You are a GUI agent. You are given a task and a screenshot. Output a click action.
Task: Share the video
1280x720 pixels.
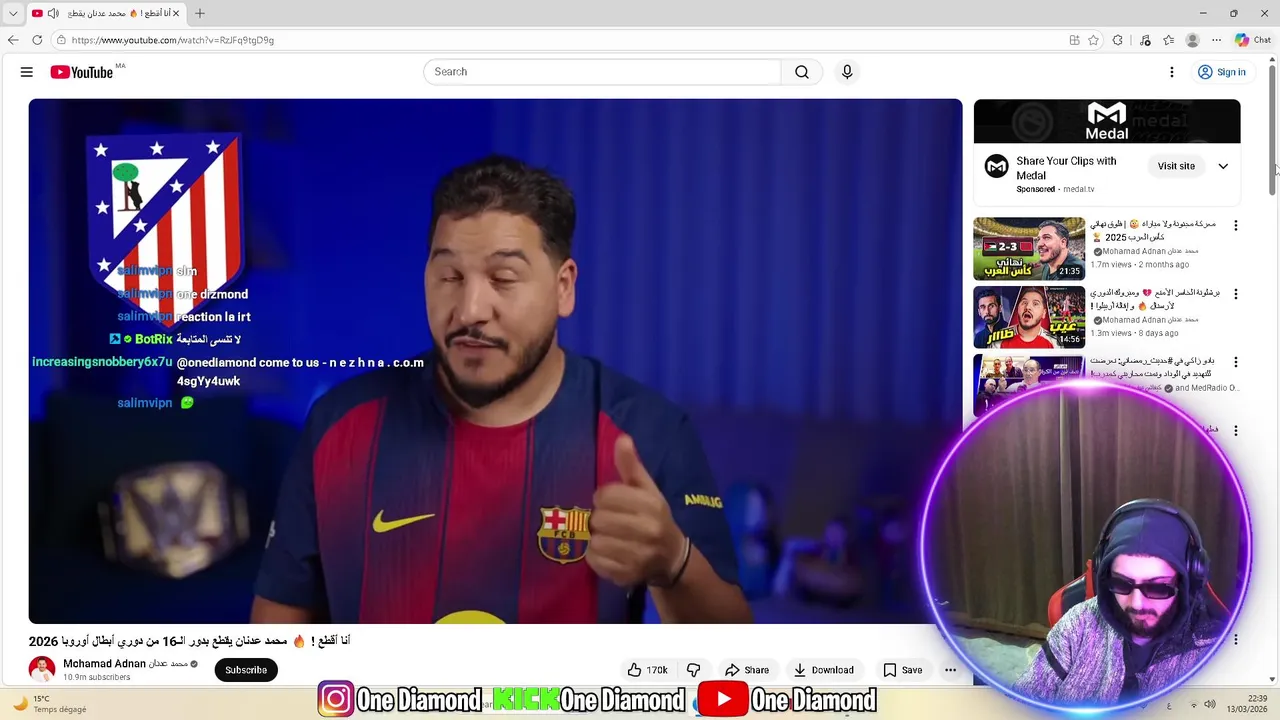pos(747,670)
